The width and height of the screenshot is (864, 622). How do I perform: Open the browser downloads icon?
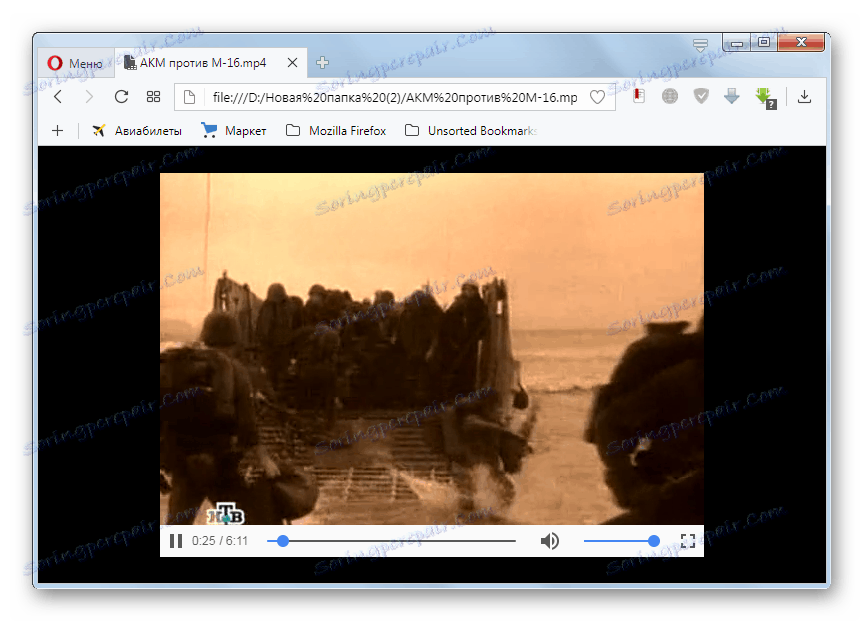pyautogui.click(x=804, y=97)
